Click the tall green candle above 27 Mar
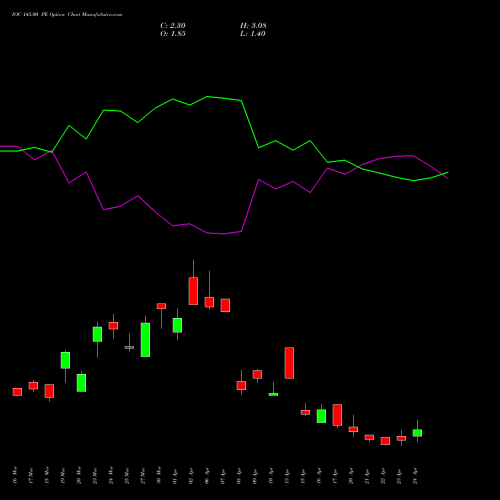This screenshot has width=500, height=500. click(x=145, y=340)
